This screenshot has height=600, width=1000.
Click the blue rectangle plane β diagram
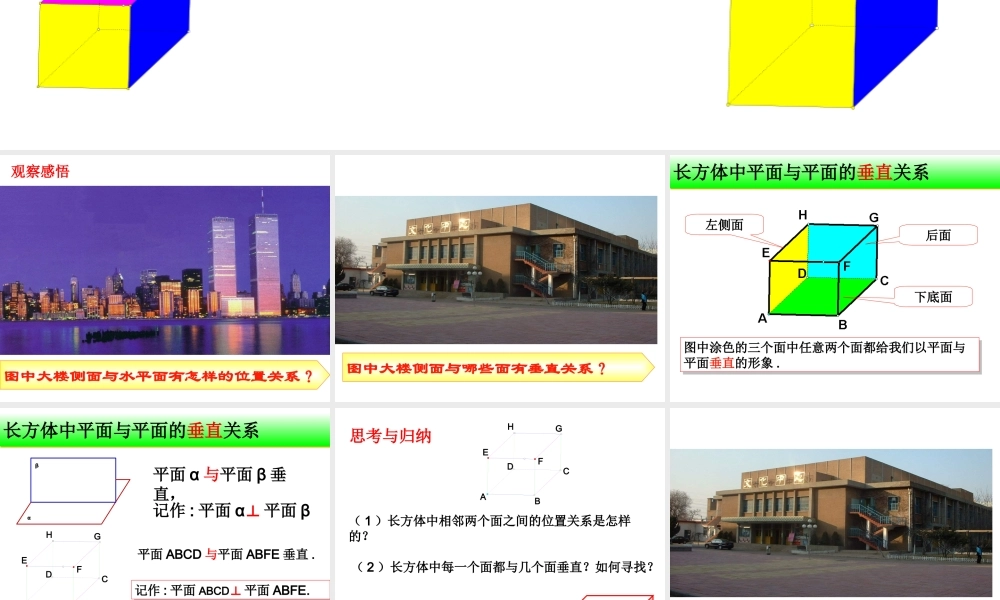point(73,480)
